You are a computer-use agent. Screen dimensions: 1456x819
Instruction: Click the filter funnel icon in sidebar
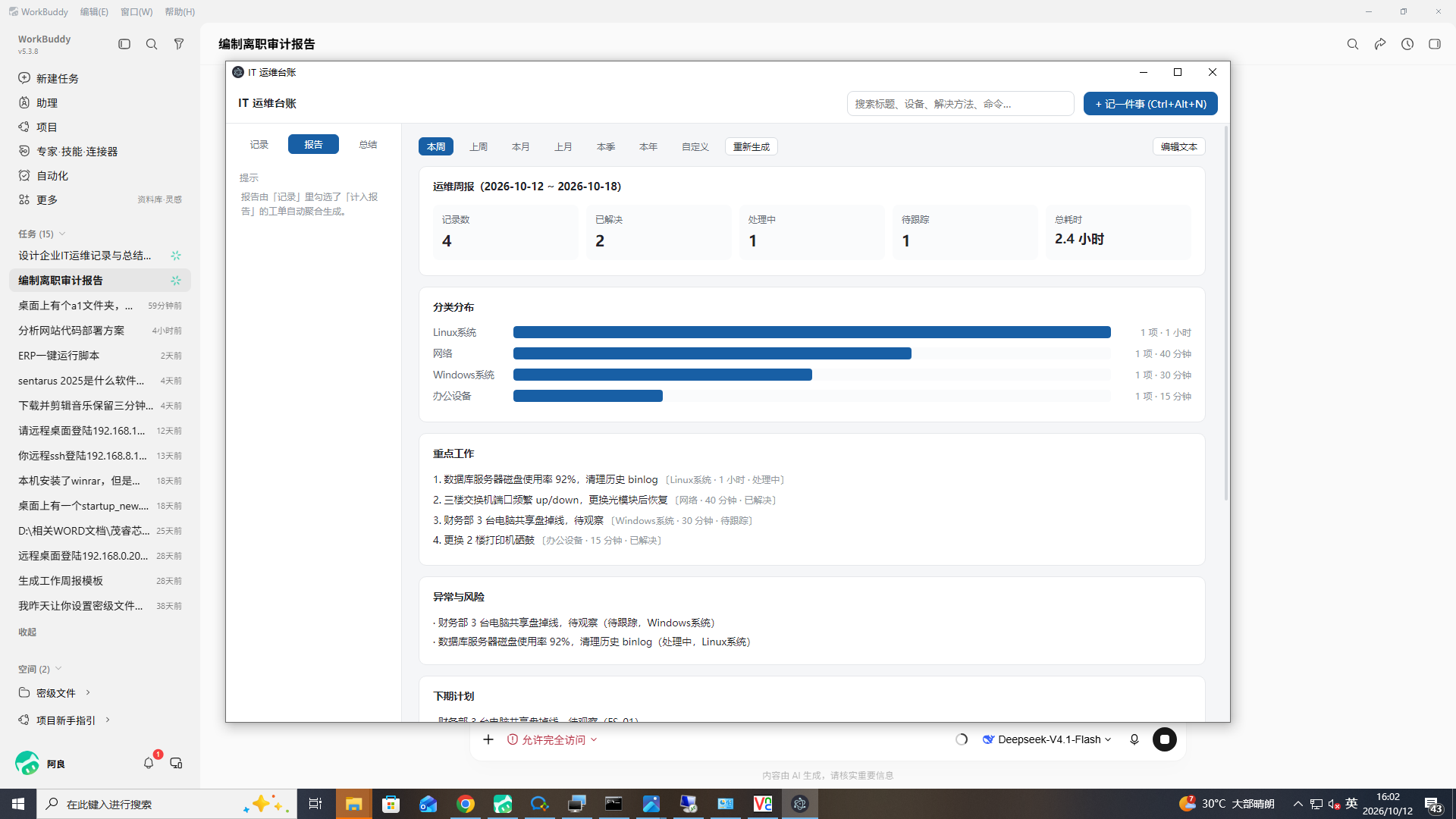179,44
